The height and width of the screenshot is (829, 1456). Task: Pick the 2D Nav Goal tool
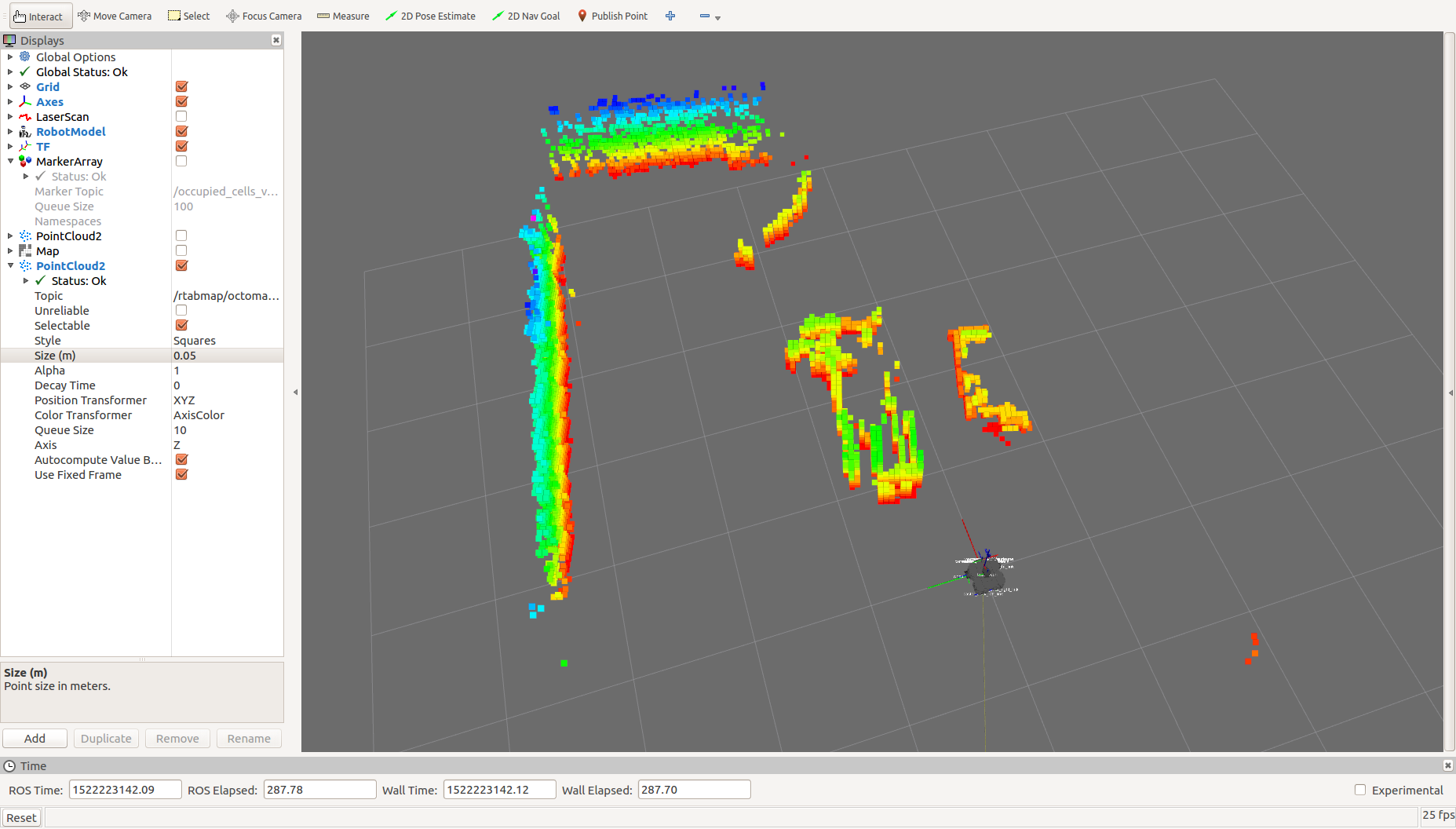coord(526,16)
